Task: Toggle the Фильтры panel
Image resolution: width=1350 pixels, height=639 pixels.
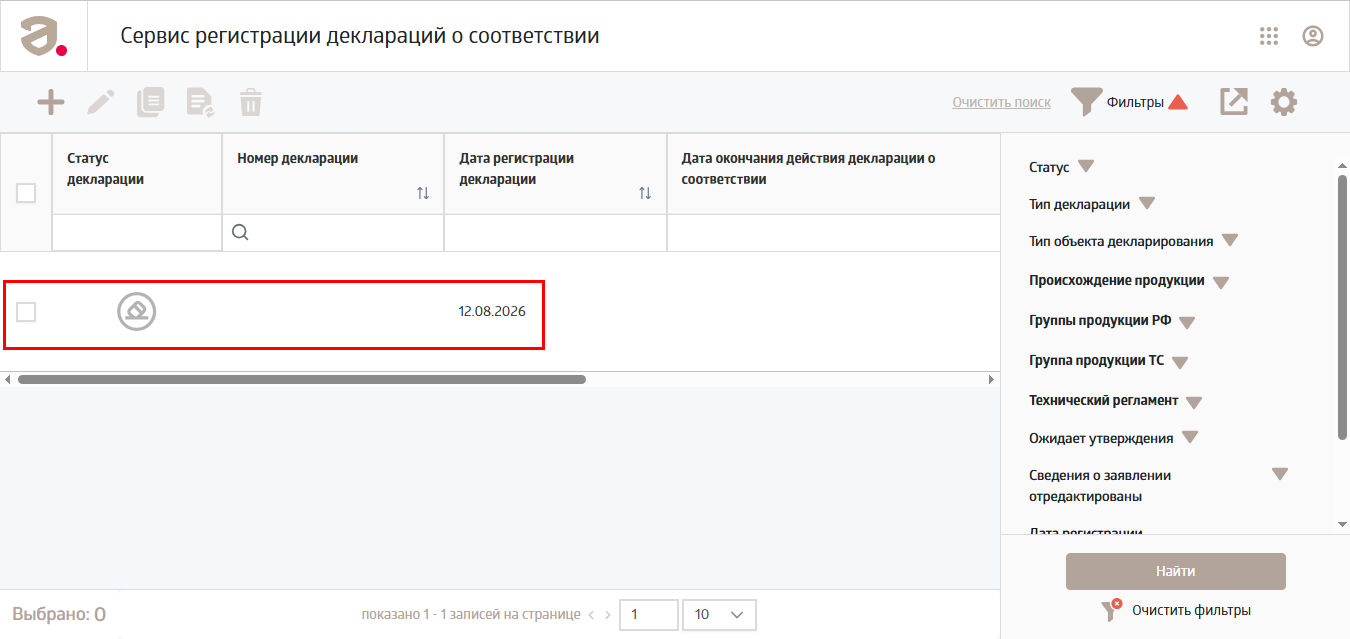Action: (x=1129, y=102)
